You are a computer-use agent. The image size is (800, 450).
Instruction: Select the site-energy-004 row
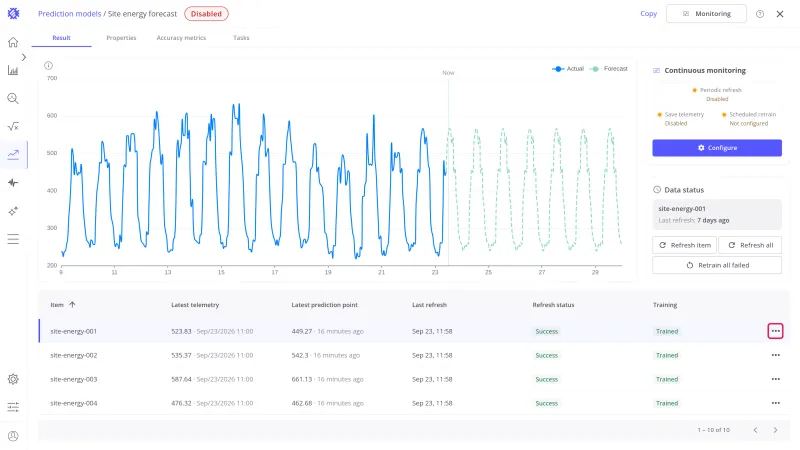click(x=414, y=403)
